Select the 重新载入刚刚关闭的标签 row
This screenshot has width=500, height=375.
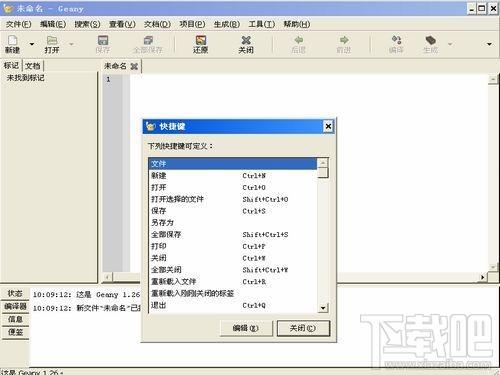(233, 293)
